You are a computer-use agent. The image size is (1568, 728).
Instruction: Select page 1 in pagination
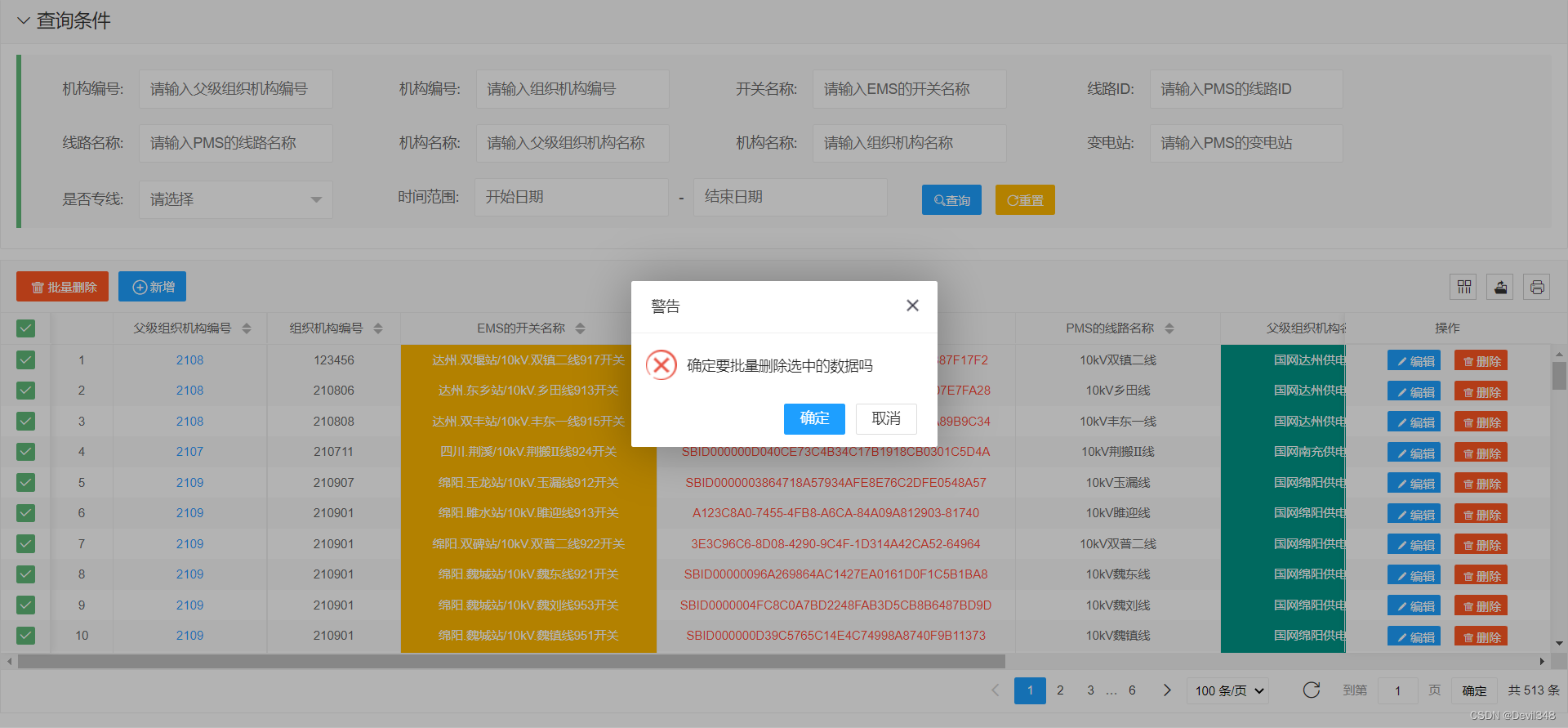1030,690
